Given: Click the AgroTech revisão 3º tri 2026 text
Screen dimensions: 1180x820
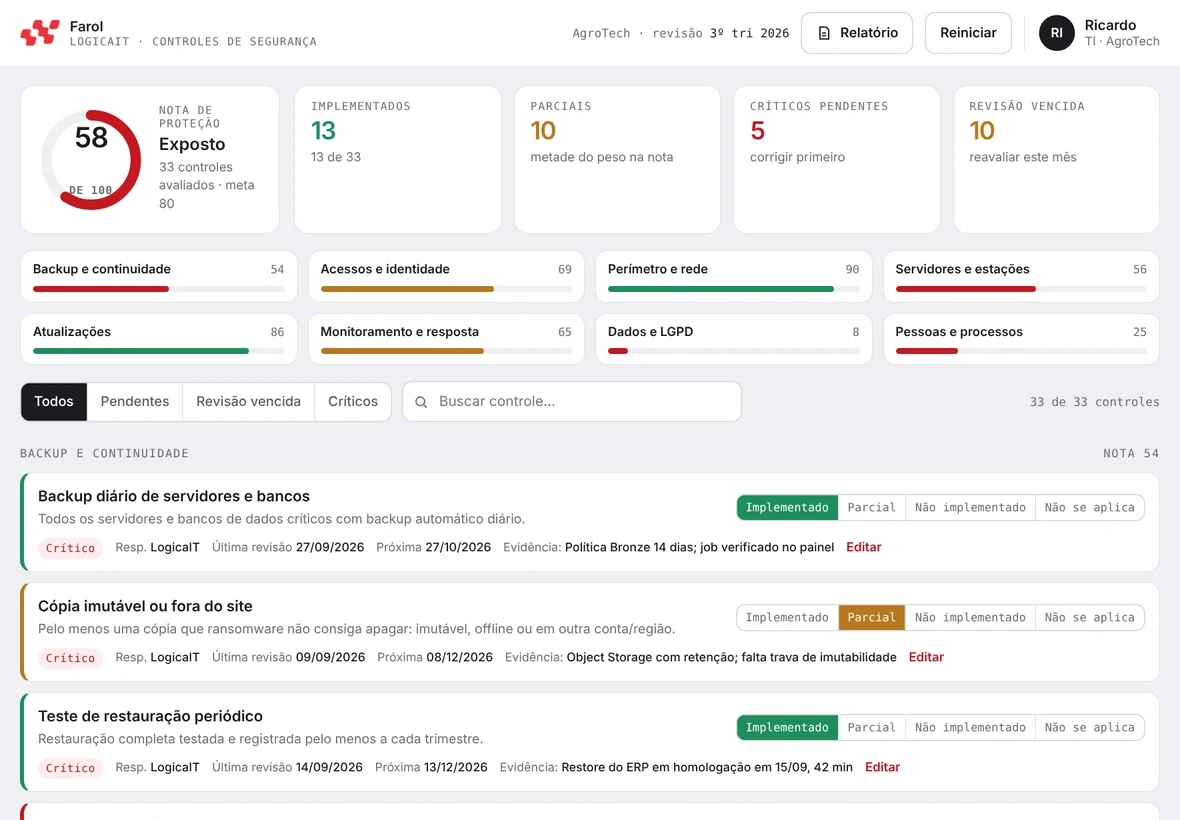Looking at the screenshot, I should coord(680,33).
